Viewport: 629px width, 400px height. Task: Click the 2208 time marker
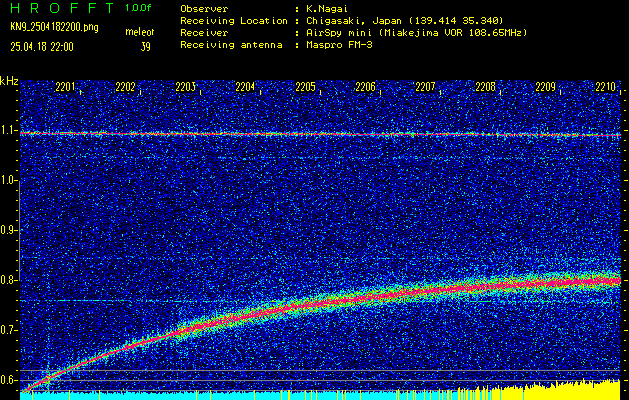[x=485, y=87]
